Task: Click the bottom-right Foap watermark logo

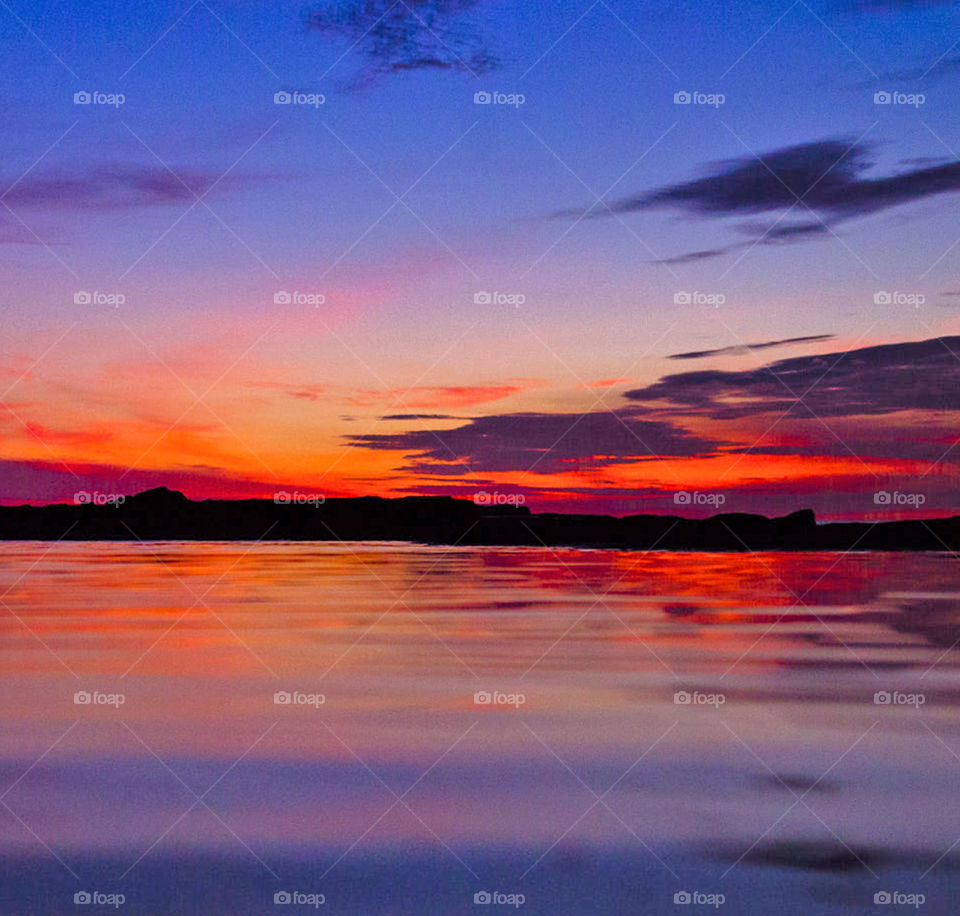Action: (899, 899)
